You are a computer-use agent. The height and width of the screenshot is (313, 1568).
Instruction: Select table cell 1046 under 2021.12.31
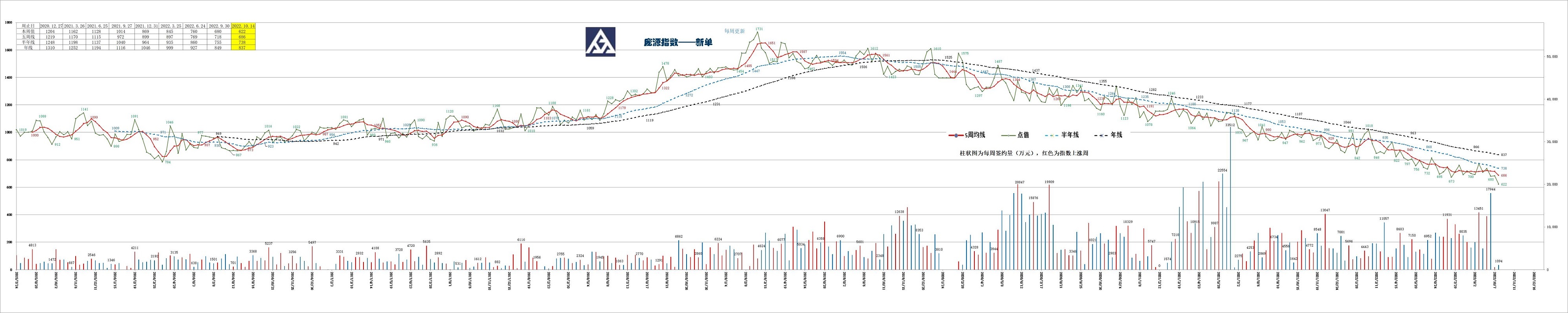click(147, 47)
